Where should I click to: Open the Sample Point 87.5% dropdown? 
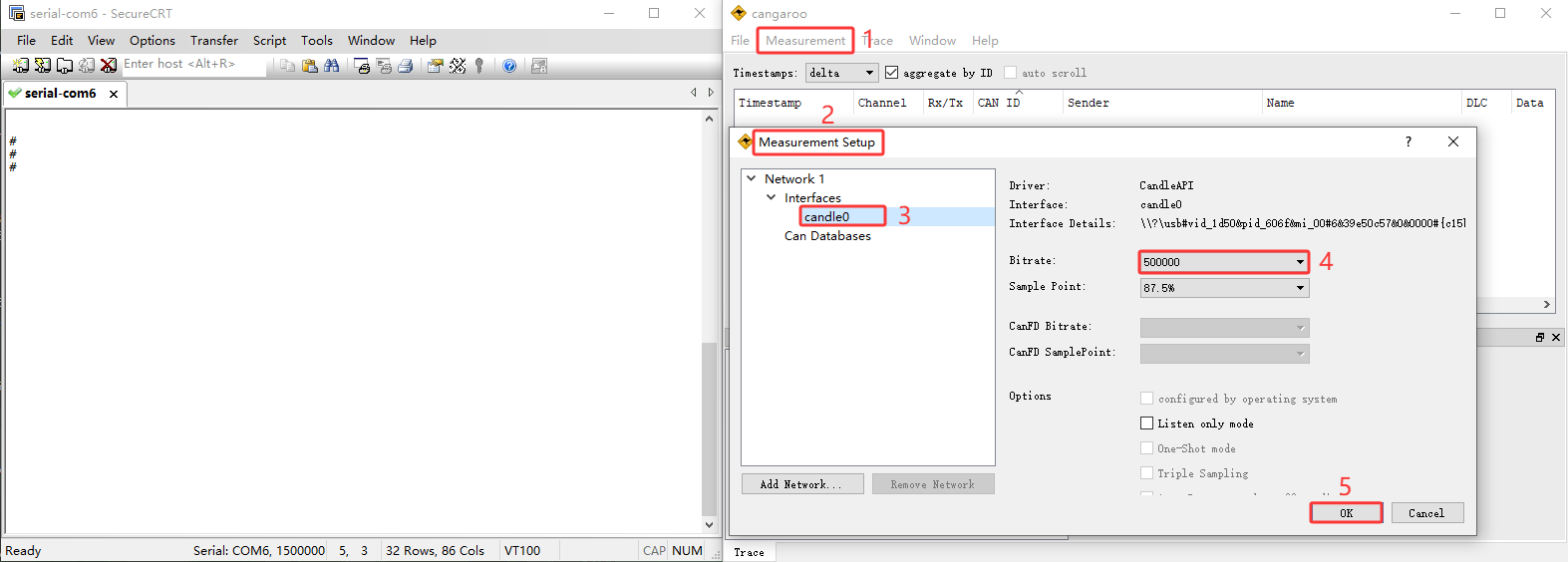[1224, 288]
